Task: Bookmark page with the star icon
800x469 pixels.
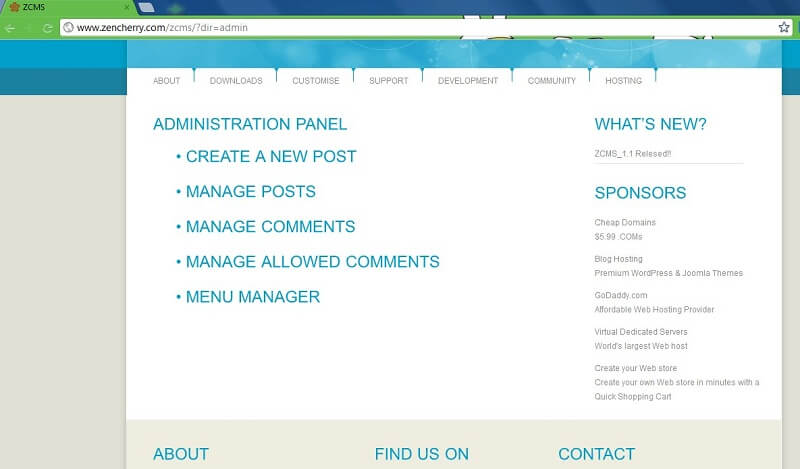Action: pyautogui.click(x=784, y=28)
